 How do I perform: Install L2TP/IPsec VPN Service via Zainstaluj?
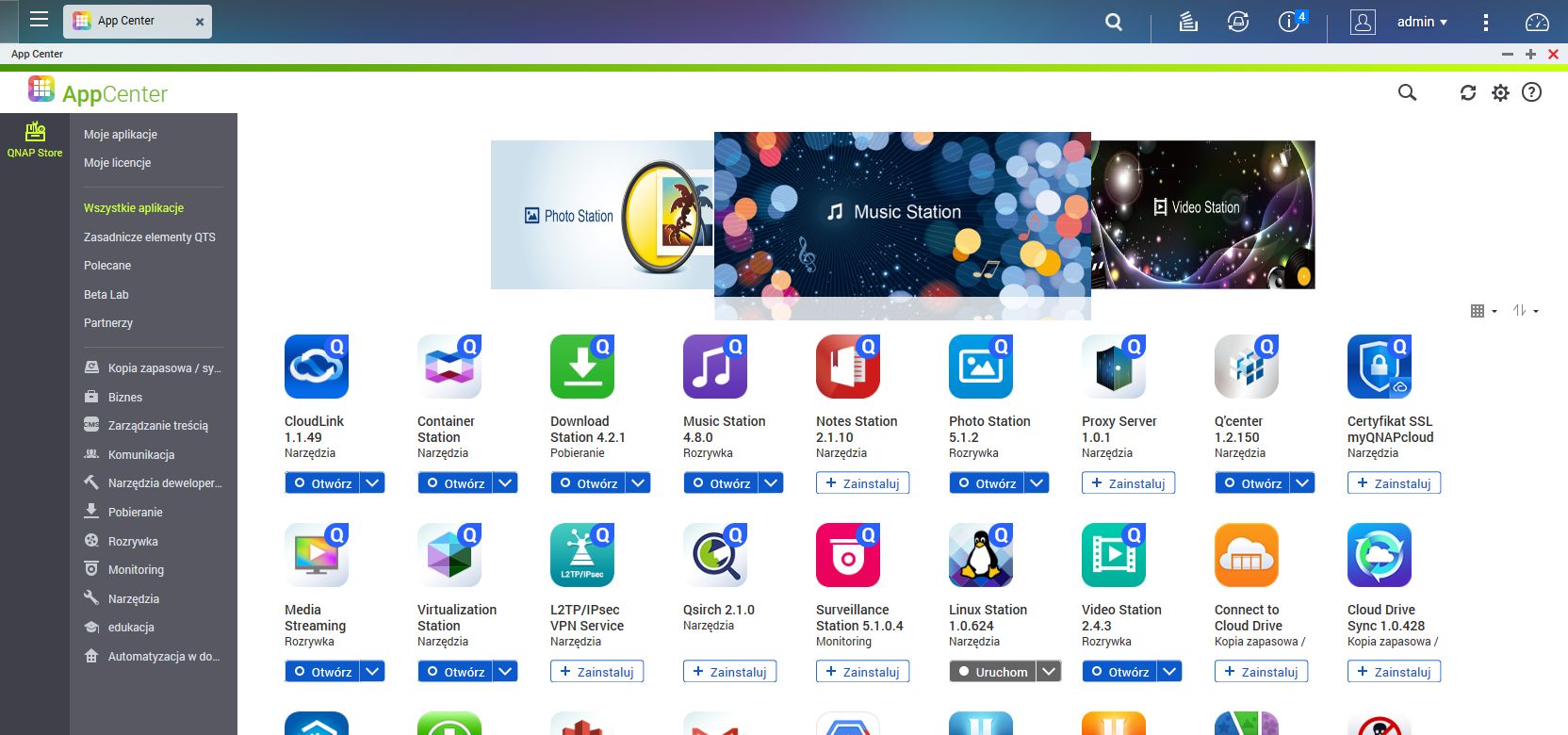(x=596, y=672)
